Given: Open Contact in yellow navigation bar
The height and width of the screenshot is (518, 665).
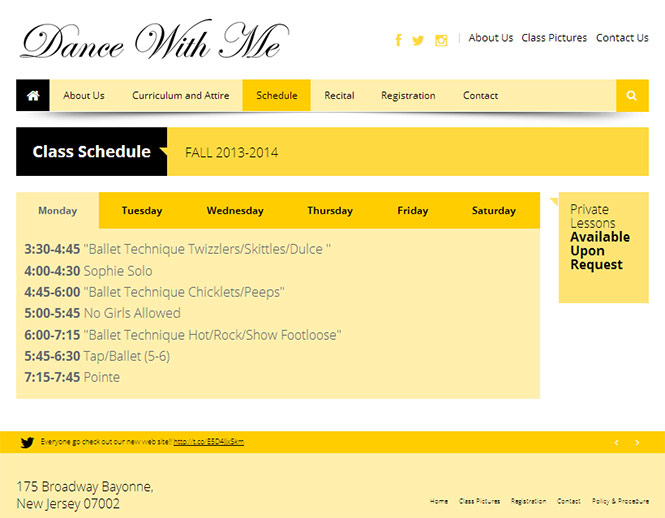Looking at the screenshot, I should 480,95.
